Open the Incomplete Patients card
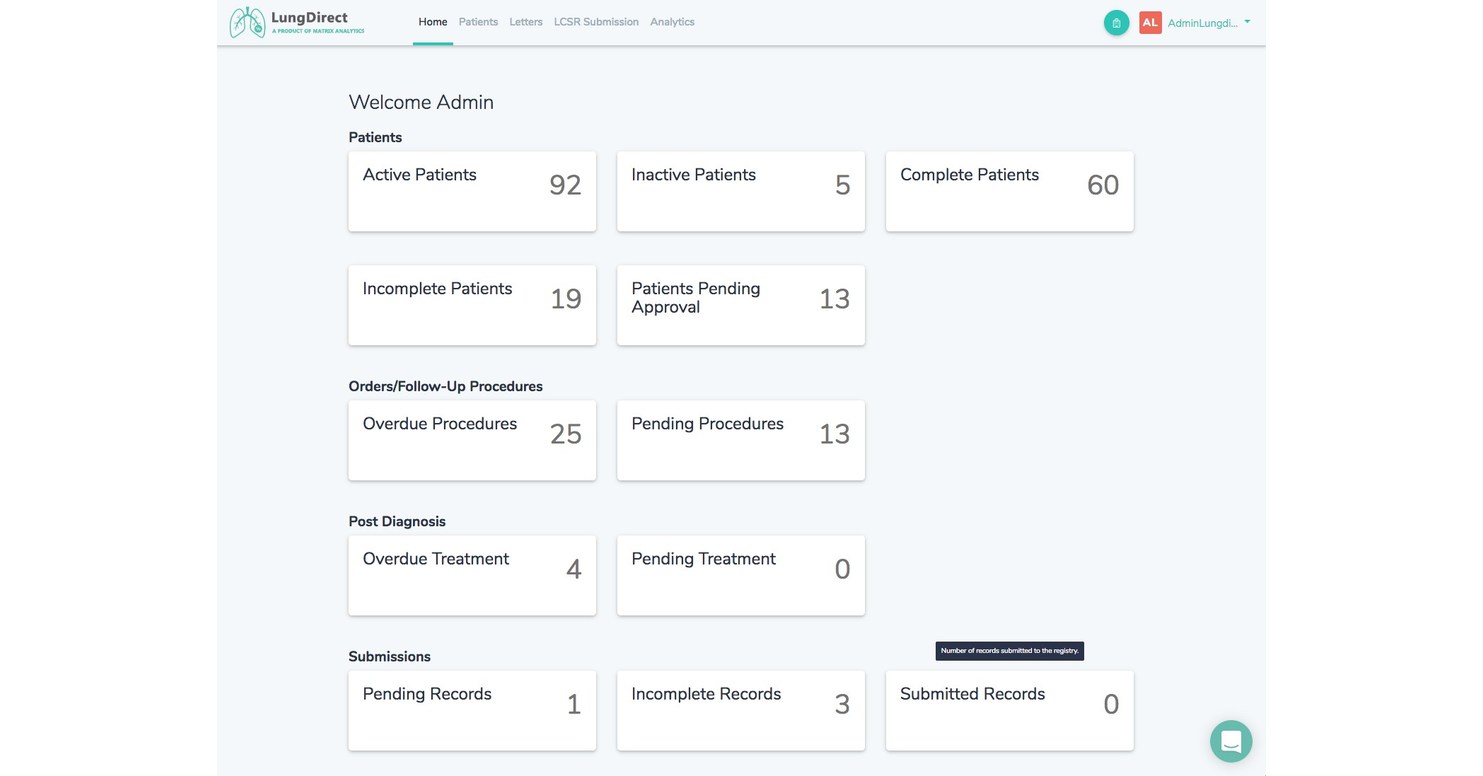 471,305
